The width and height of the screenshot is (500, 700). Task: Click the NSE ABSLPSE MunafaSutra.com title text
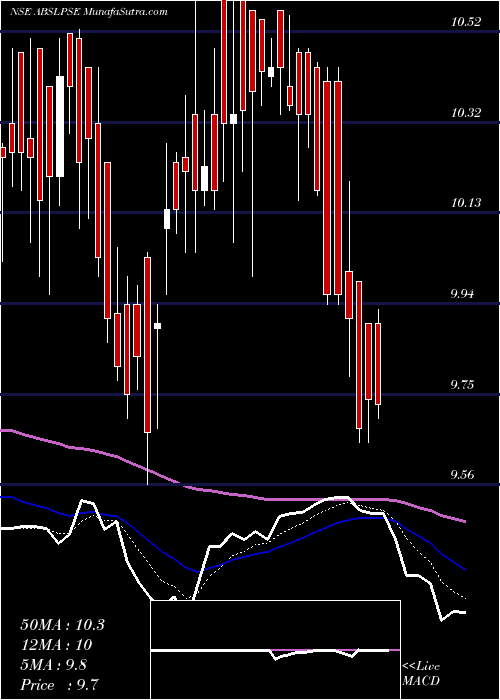[x=88, y=12]
